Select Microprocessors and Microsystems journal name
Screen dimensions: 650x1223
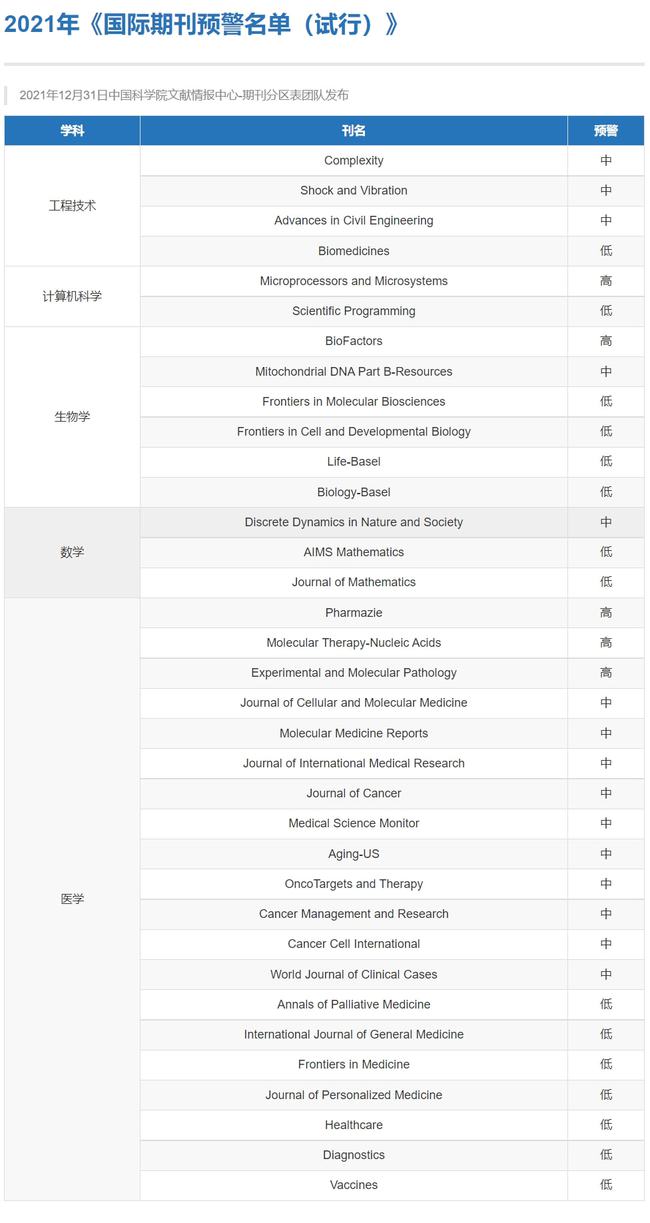coord(353,281)
